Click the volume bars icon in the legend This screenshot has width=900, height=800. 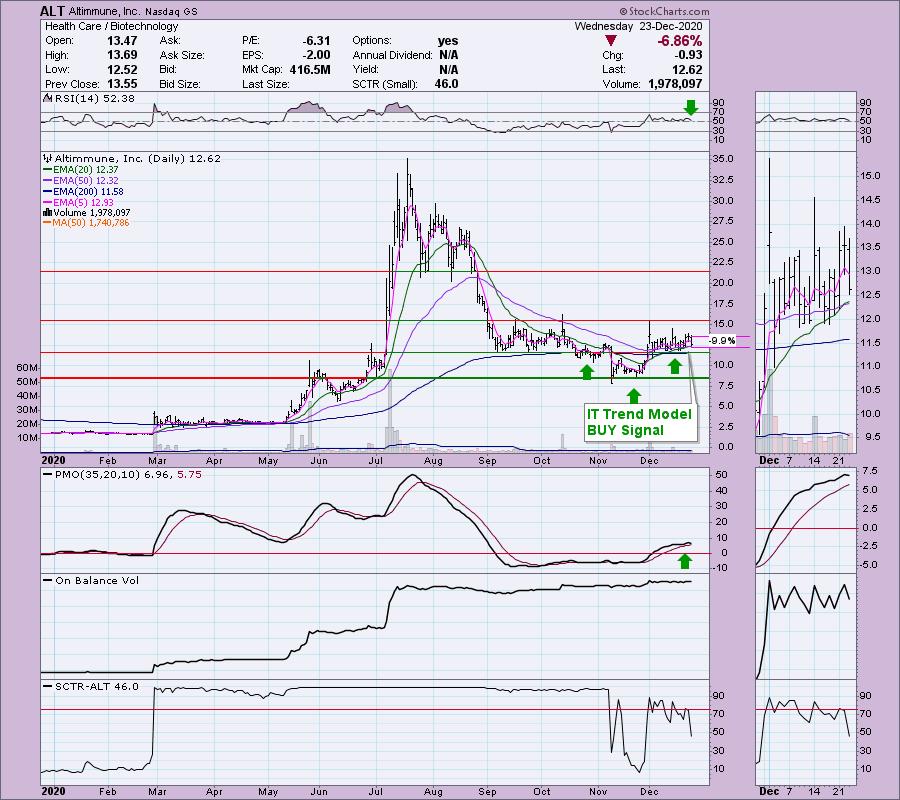coord(47,213)
